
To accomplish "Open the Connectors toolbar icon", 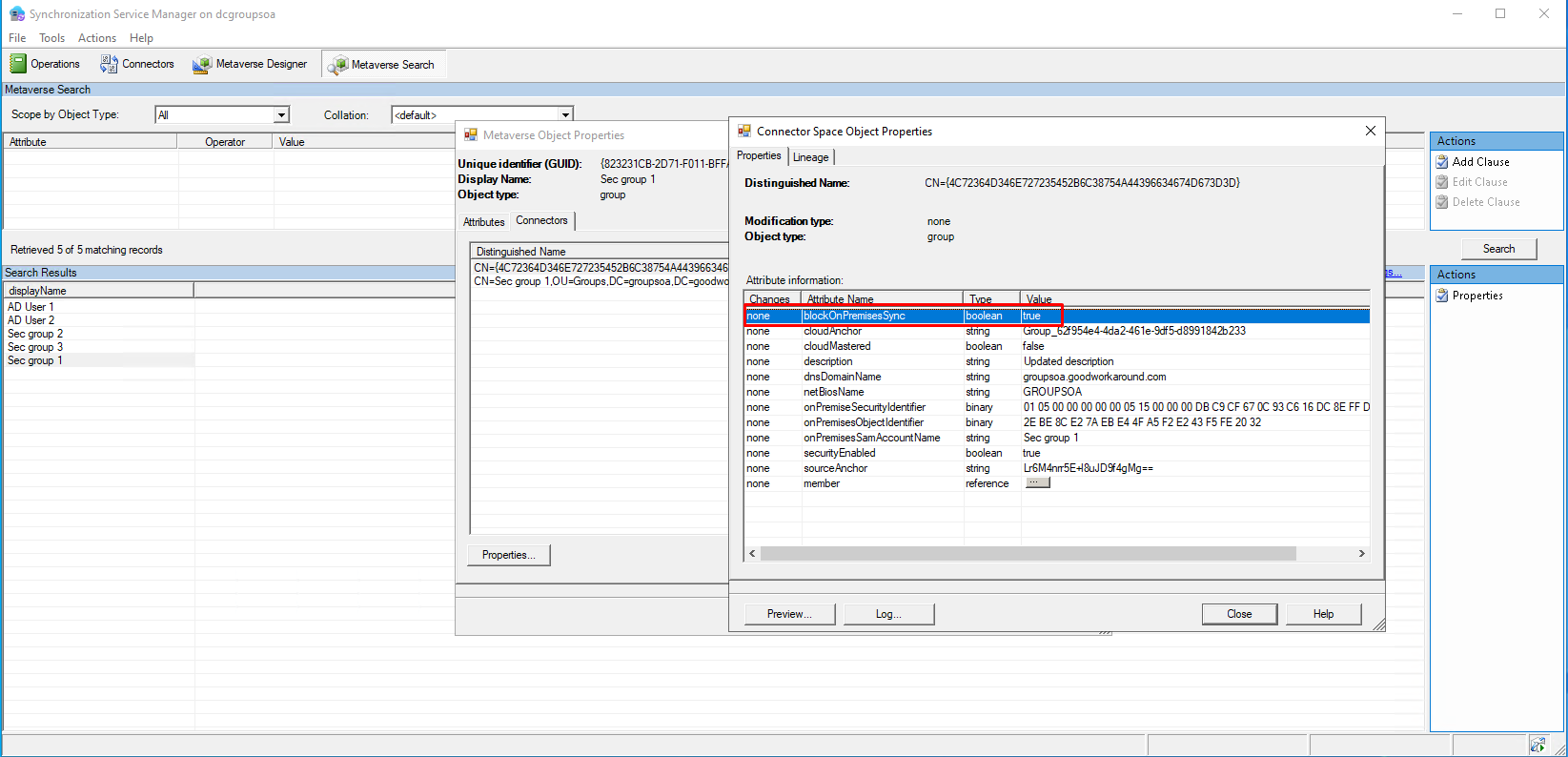I will 109,64.
